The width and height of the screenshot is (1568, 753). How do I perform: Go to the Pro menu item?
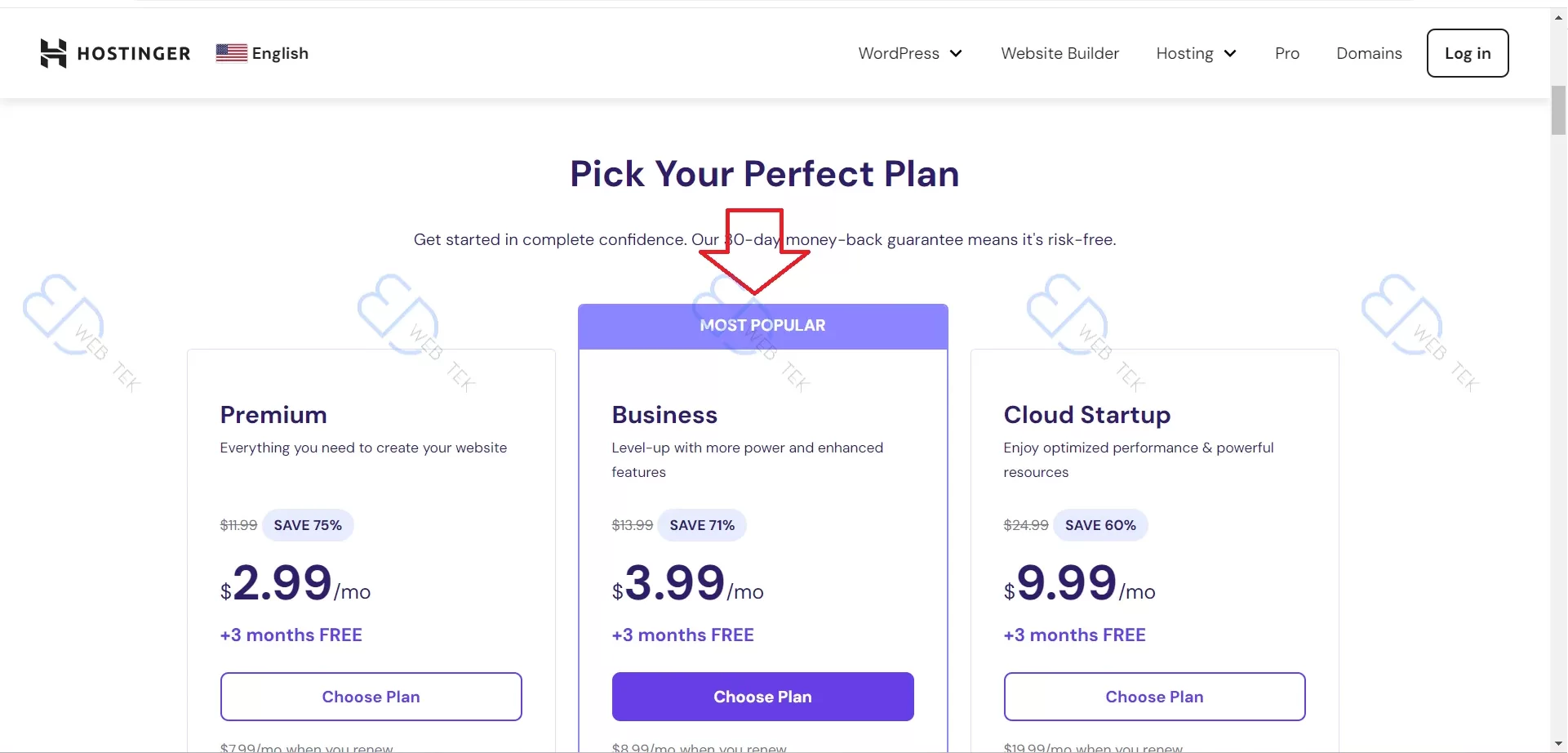pyautogui.click(x=1286, y=53)
